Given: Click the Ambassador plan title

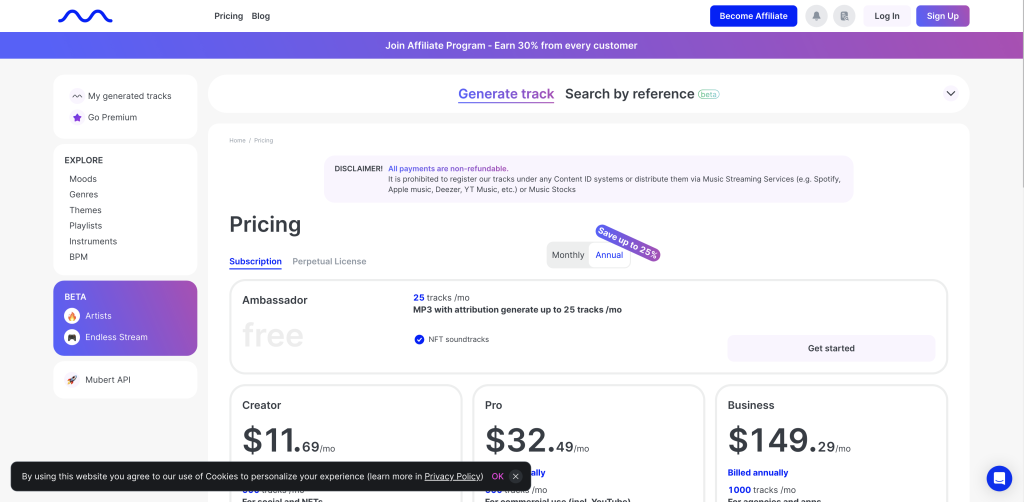Looking at the screenshot, I should 274,300.
